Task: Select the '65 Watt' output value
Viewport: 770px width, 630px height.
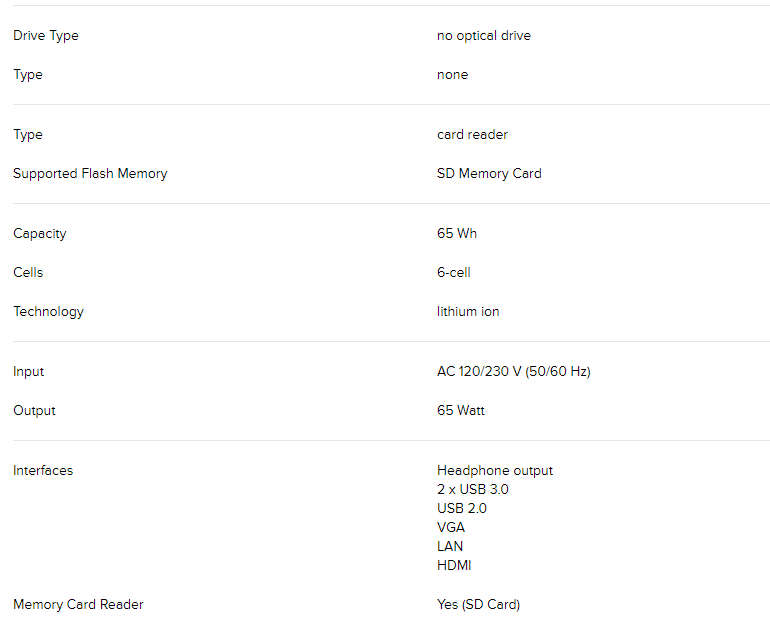Action: coord(461,411)
